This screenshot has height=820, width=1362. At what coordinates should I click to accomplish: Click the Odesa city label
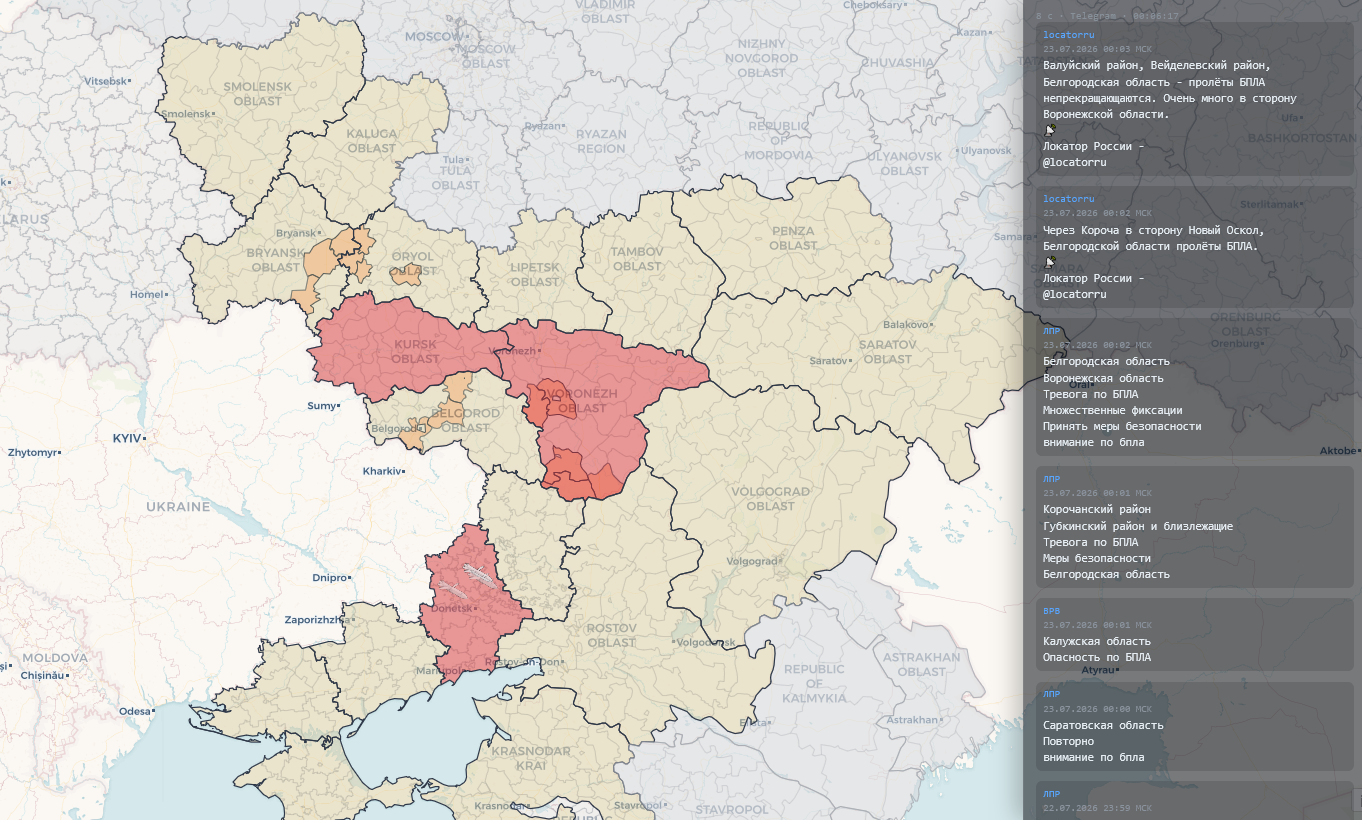tap(133, 711)
